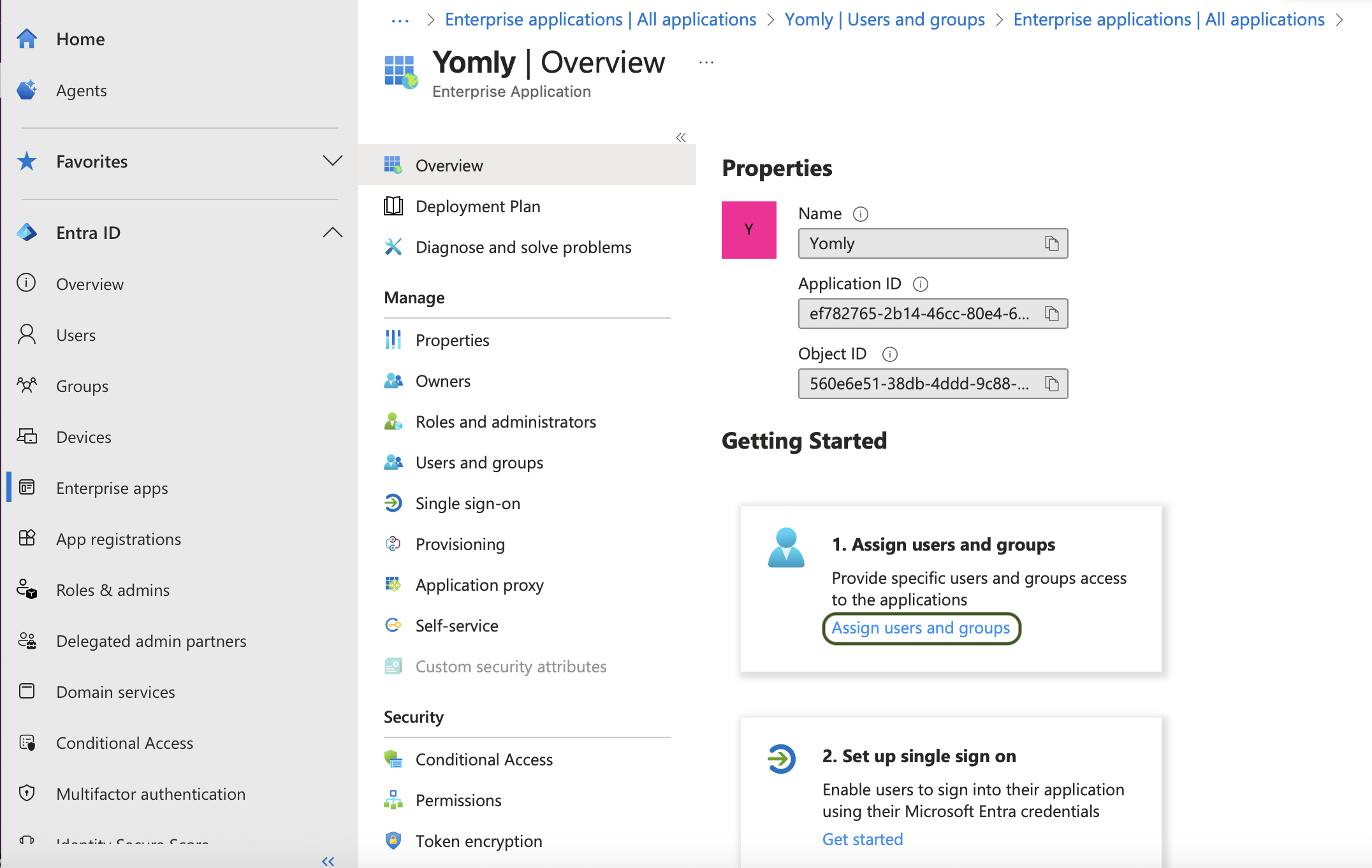
Task: Collapse the Yomly resource menu
Action: coord(681,138)
